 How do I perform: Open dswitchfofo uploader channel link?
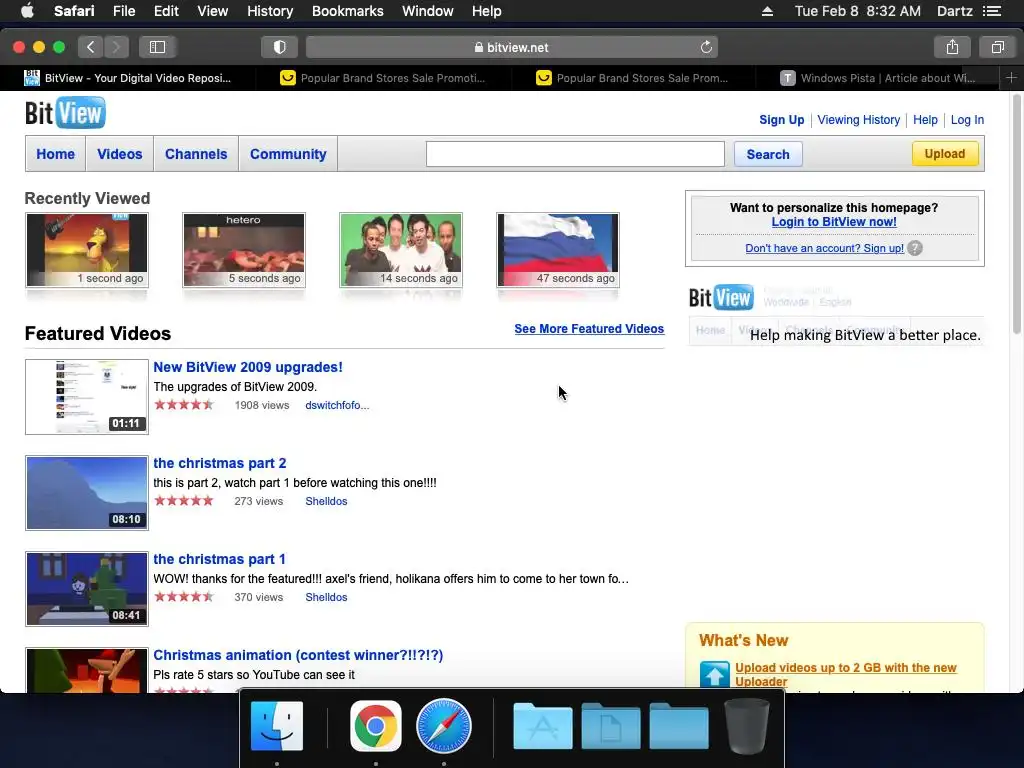point(337,405)
